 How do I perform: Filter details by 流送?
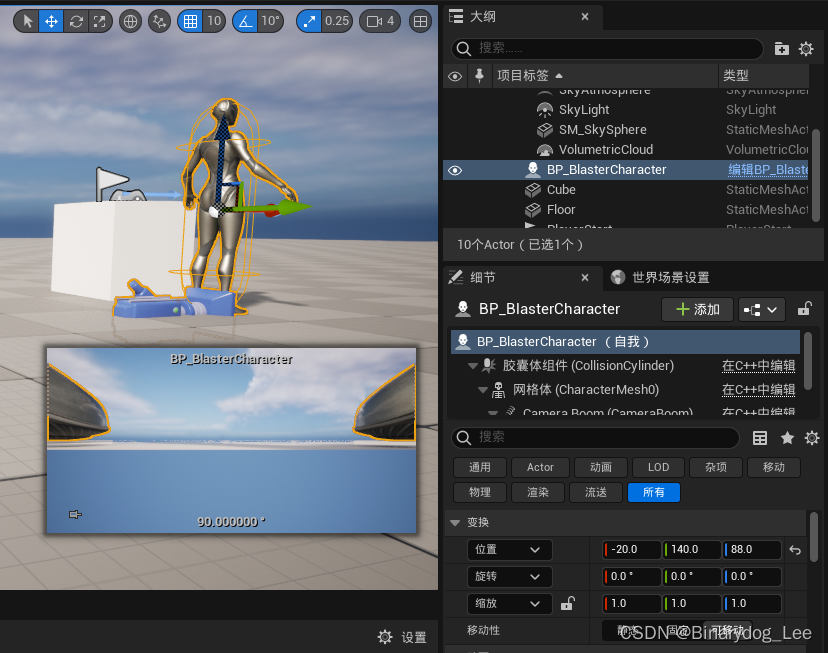point(596,493)
